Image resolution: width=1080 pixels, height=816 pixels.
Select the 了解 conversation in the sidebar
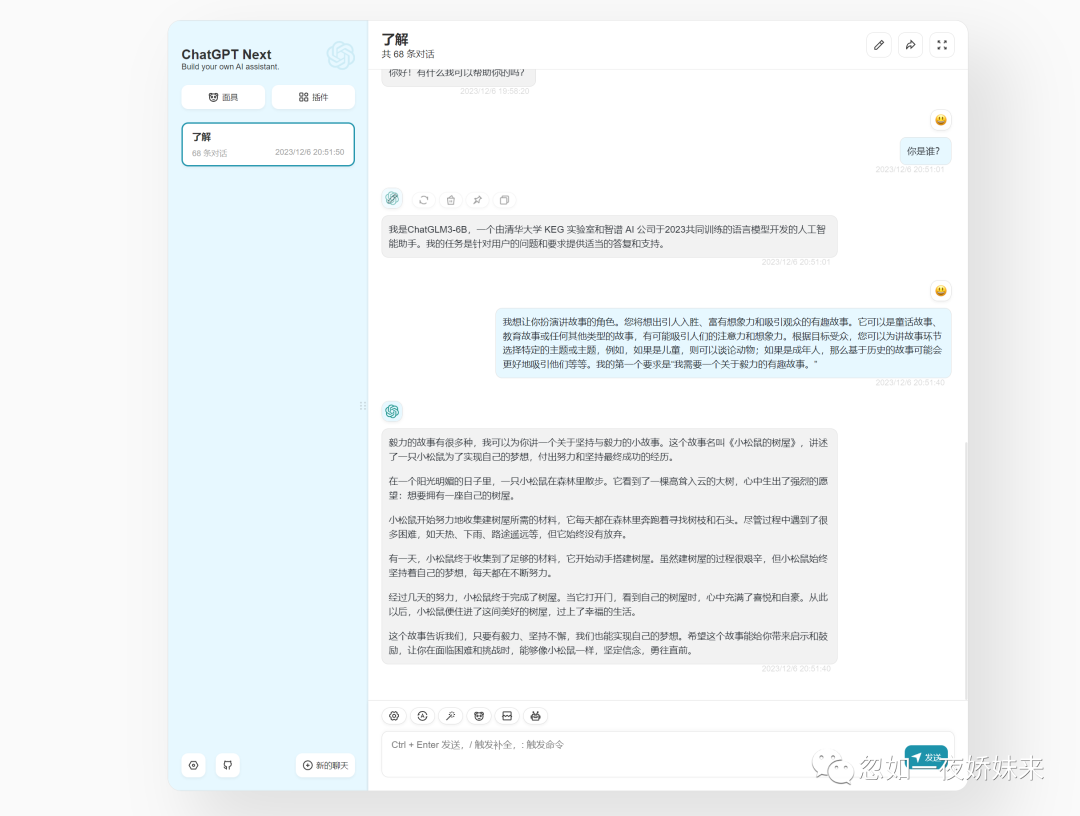pyautogui.click(x=267, y=144)
